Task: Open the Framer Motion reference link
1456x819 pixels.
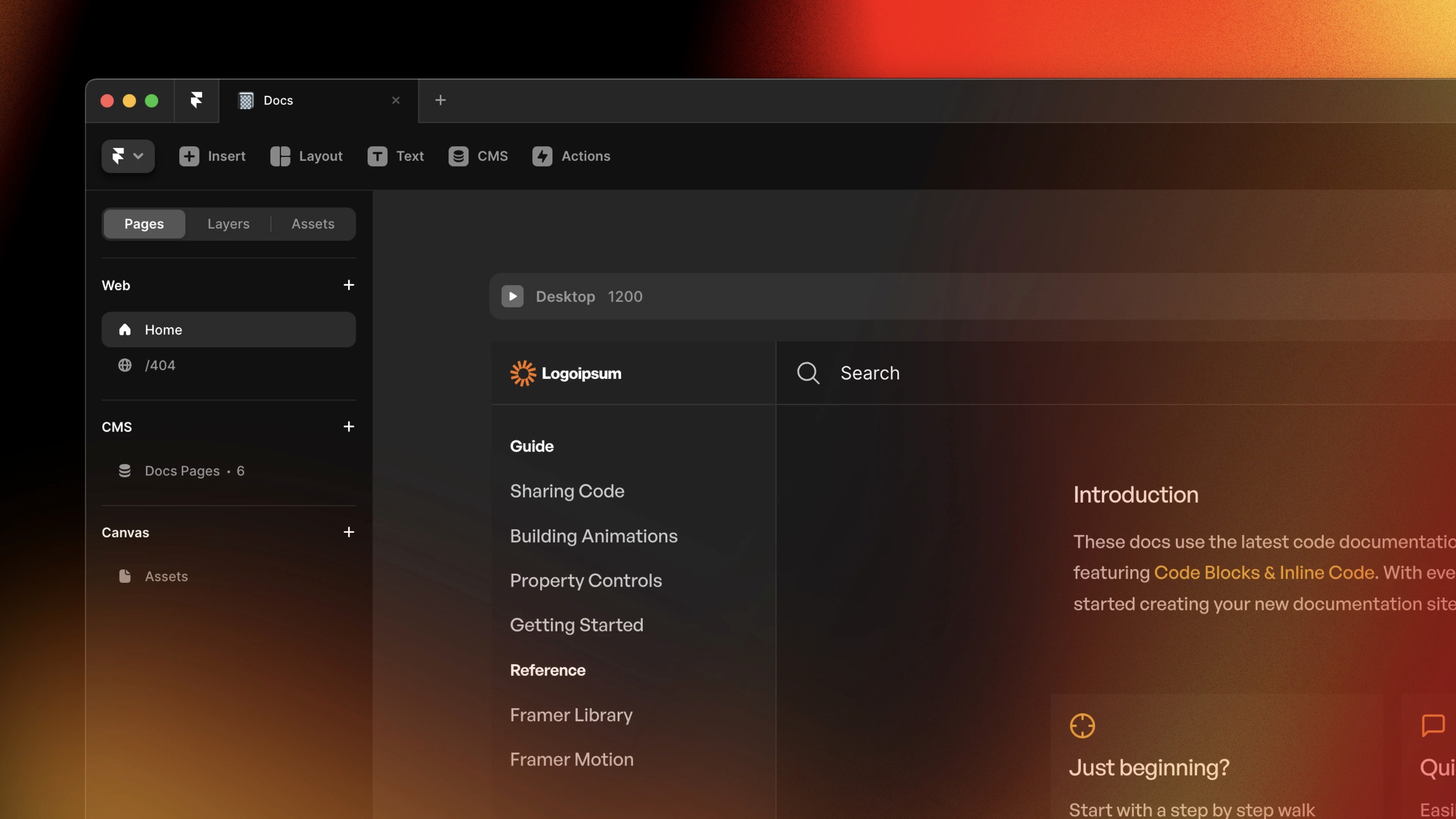Action: (571, 759)
